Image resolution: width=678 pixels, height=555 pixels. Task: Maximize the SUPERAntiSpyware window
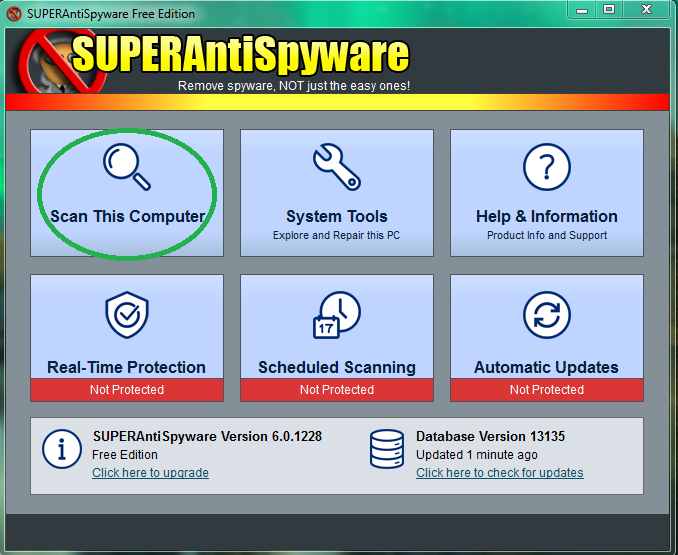(609, 10)
